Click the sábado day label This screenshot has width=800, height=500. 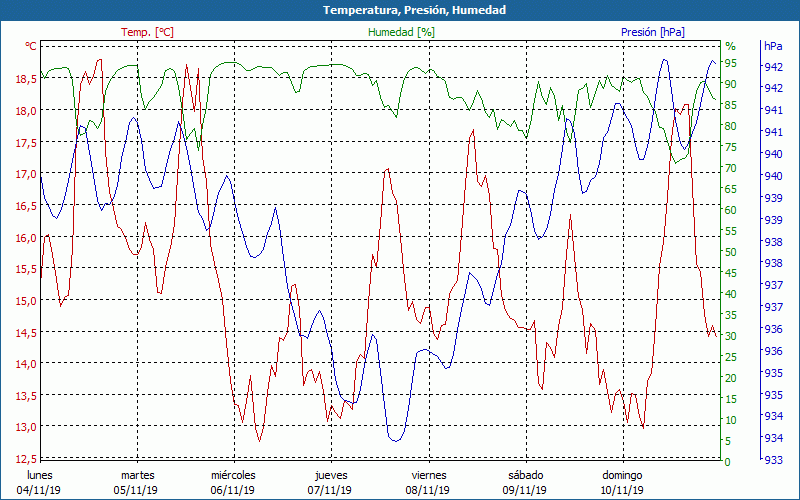(526, 475)
